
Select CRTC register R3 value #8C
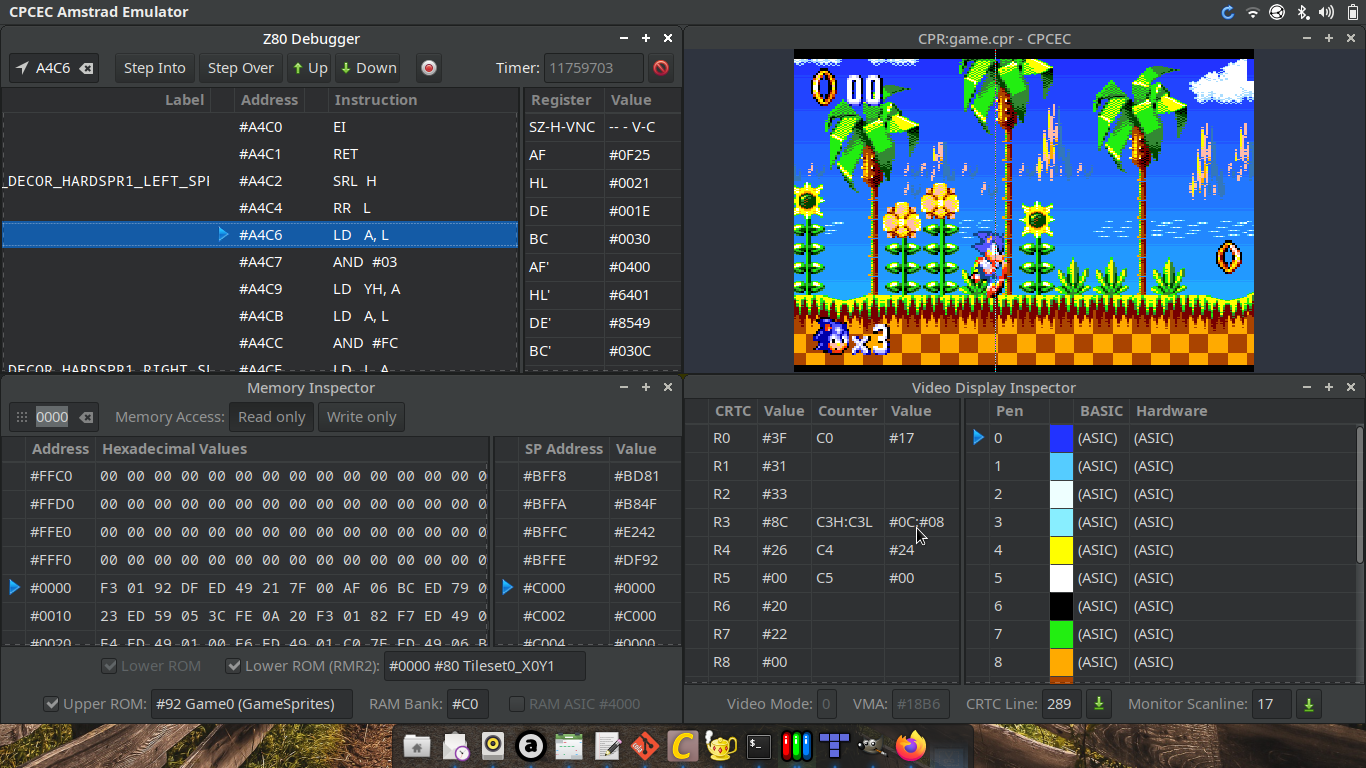[775, 522]
